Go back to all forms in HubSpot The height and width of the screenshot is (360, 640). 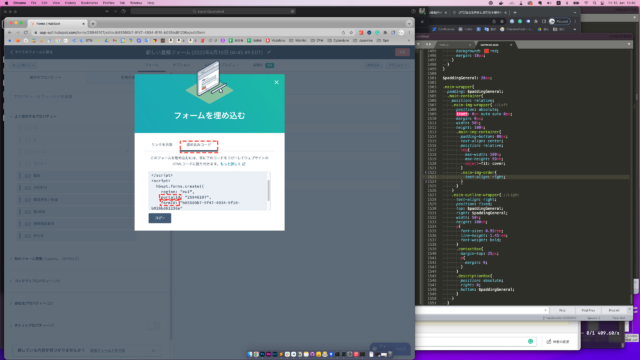[x=32, y=52]
